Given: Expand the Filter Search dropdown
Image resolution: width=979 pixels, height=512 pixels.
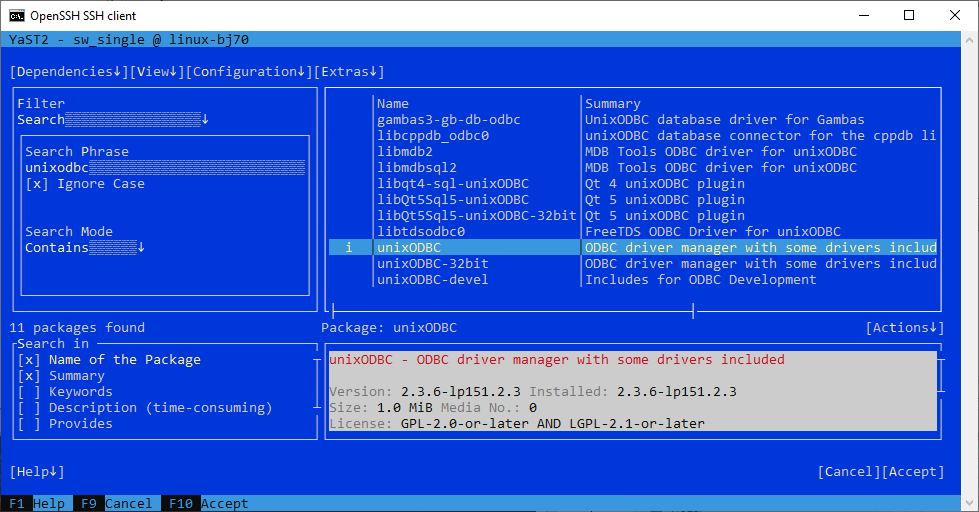Looking at the screenshot, I should [x=113, y=119].
